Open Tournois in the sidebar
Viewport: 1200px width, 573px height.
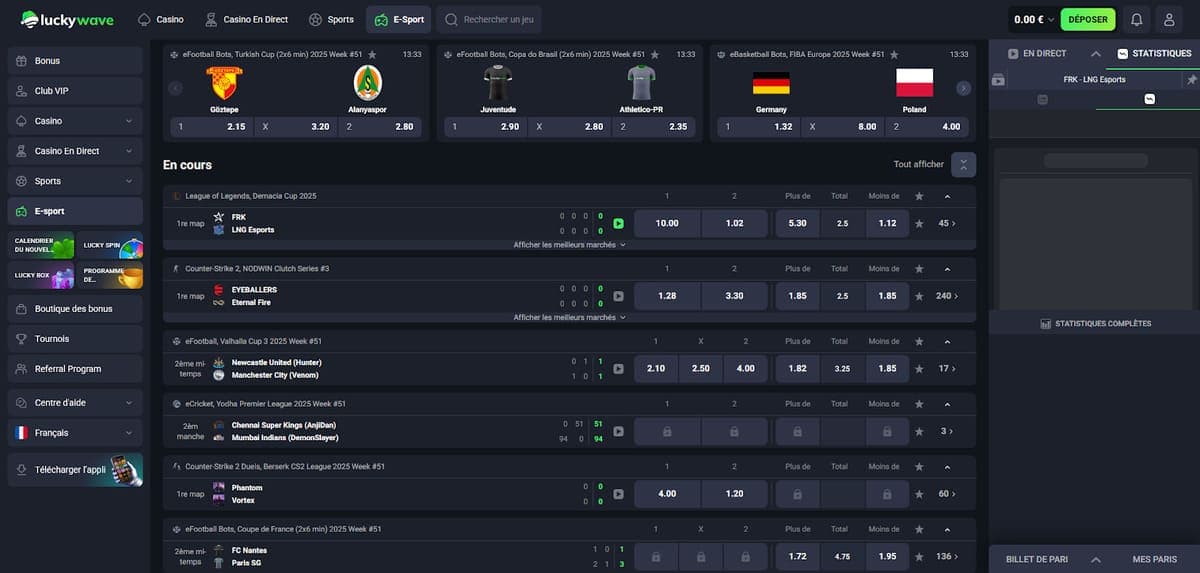tap(75, 339)
